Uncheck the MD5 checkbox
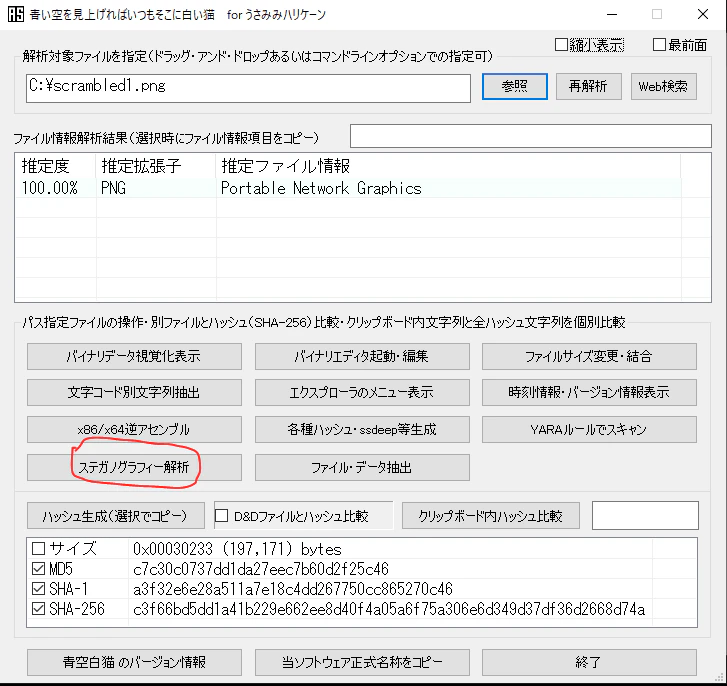This screenshot has width=727, height=686. click(38, 569)
